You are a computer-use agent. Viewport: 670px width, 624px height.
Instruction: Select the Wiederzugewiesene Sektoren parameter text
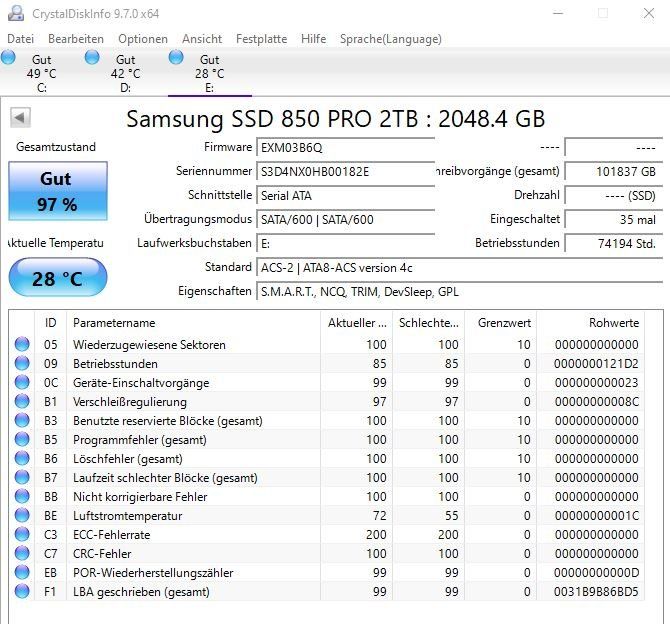point(149,344)
